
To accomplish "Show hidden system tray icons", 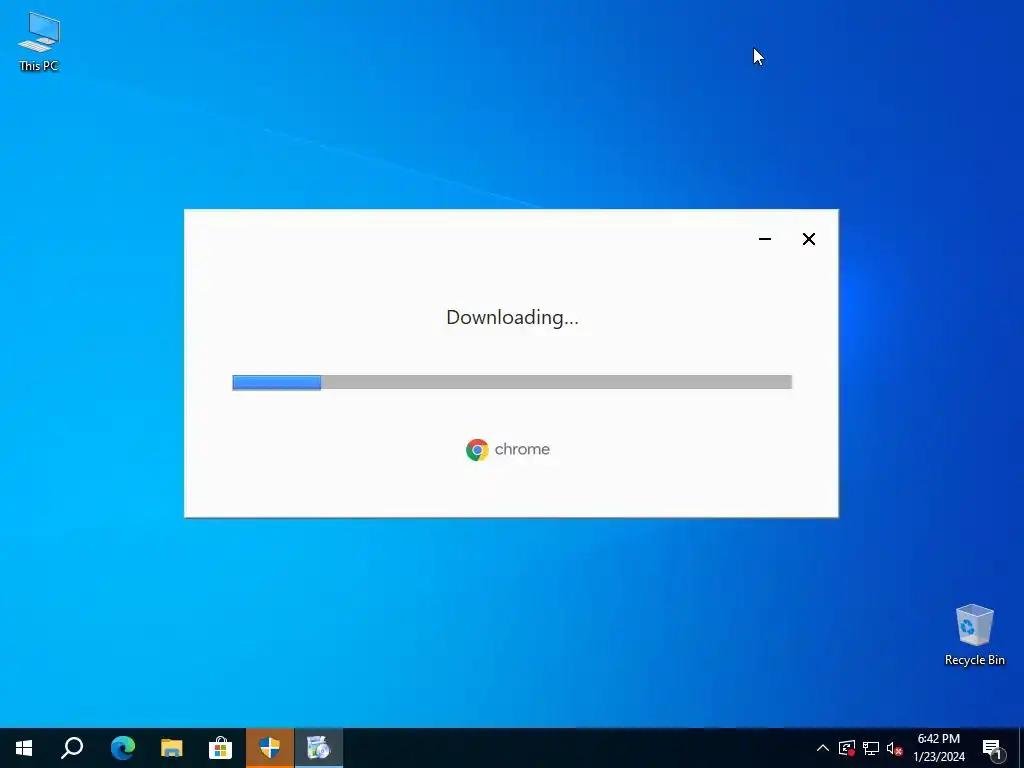I will 823,748.
